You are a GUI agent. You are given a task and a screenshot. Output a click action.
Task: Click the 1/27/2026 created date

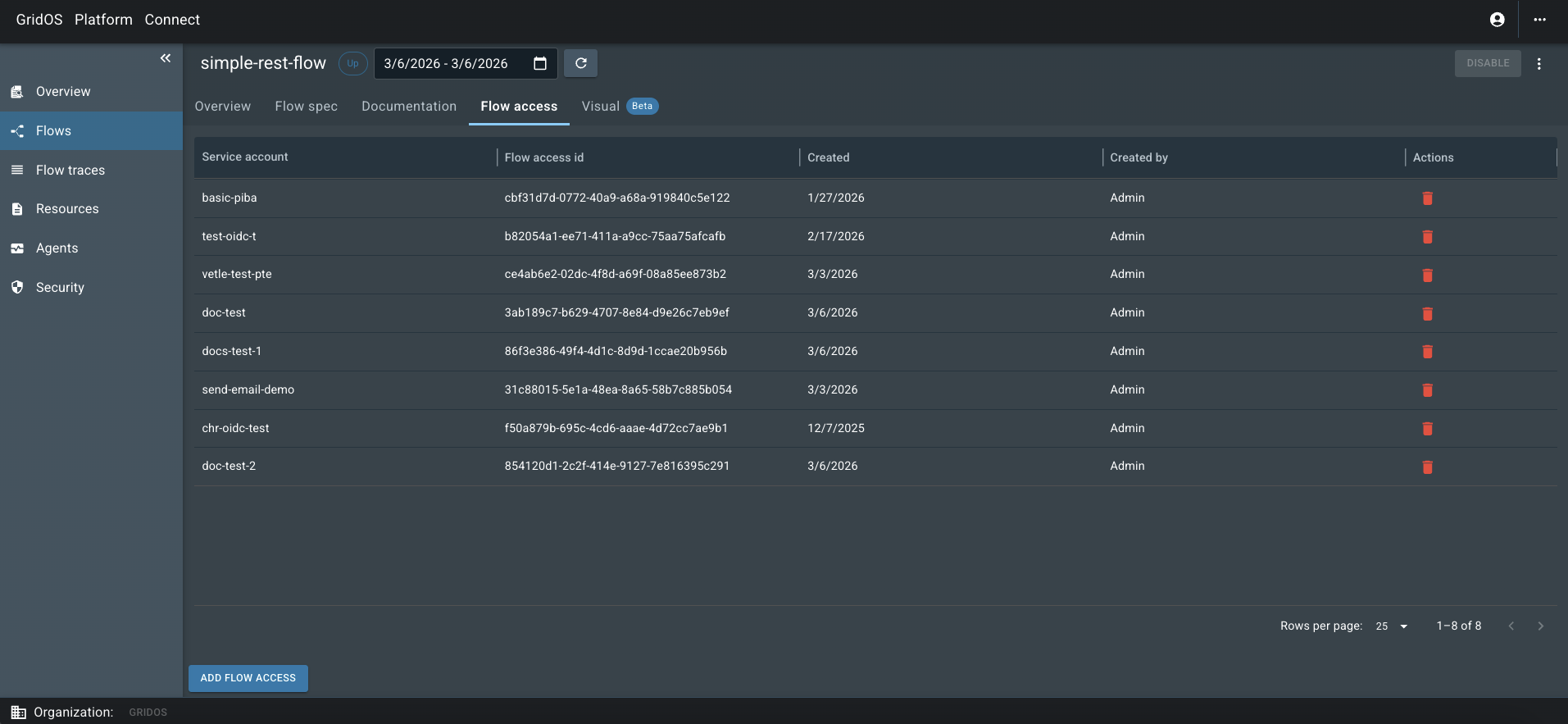(x=836, y=198)
